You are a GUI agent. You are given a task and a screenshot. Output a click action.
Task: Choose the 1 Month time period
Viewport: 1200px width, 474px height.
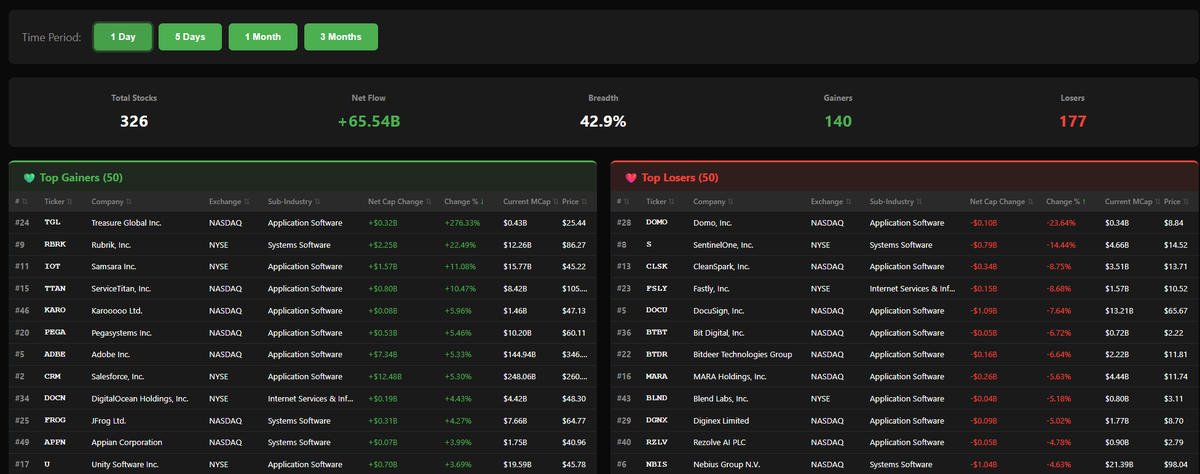[x=263, y=37]
